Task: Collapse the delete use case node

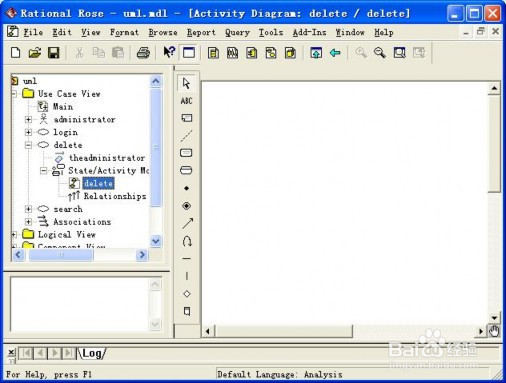Action: pyautogui.click(x=28, y=145)
